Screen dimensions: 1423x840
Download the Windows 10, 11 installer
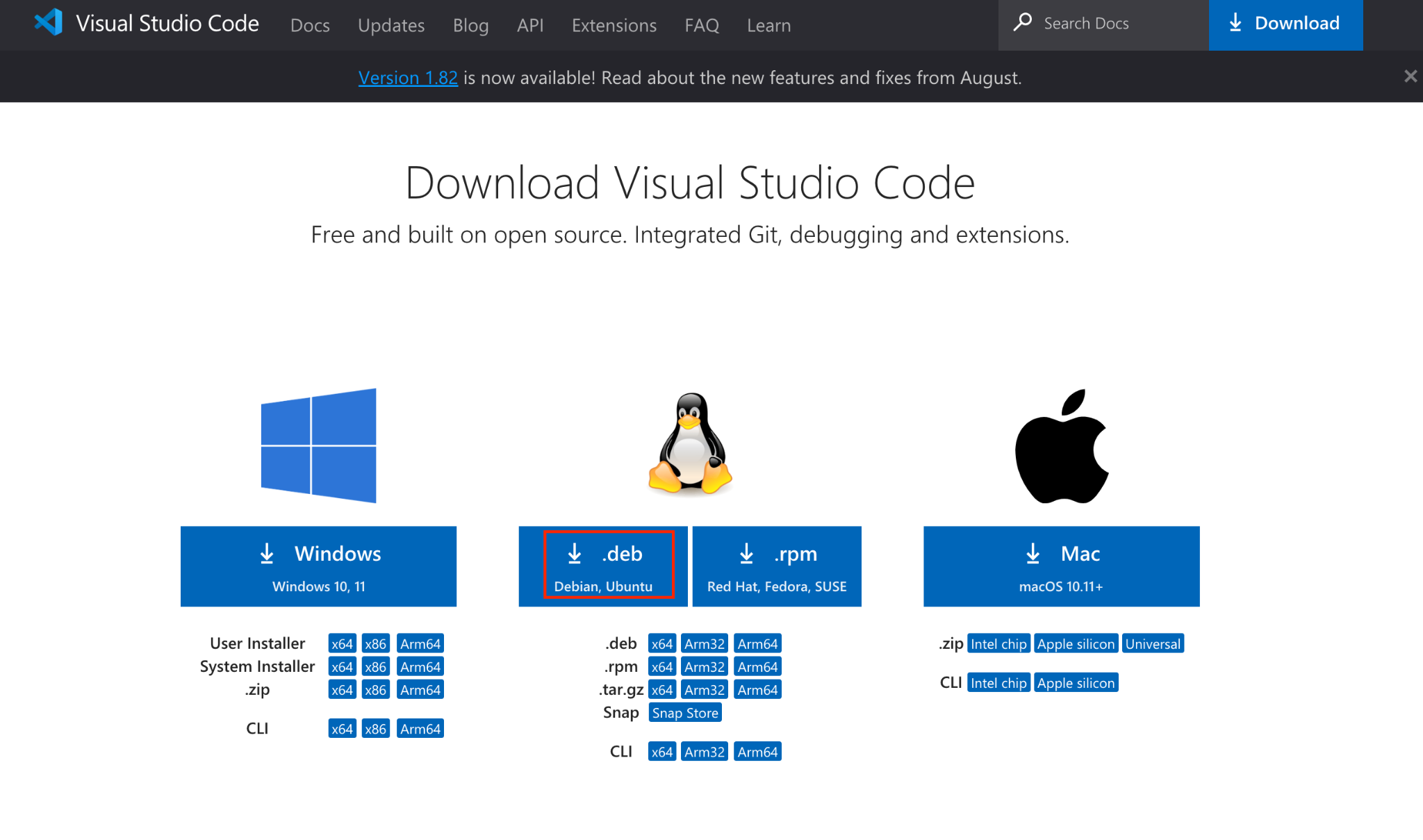(318, 566)
